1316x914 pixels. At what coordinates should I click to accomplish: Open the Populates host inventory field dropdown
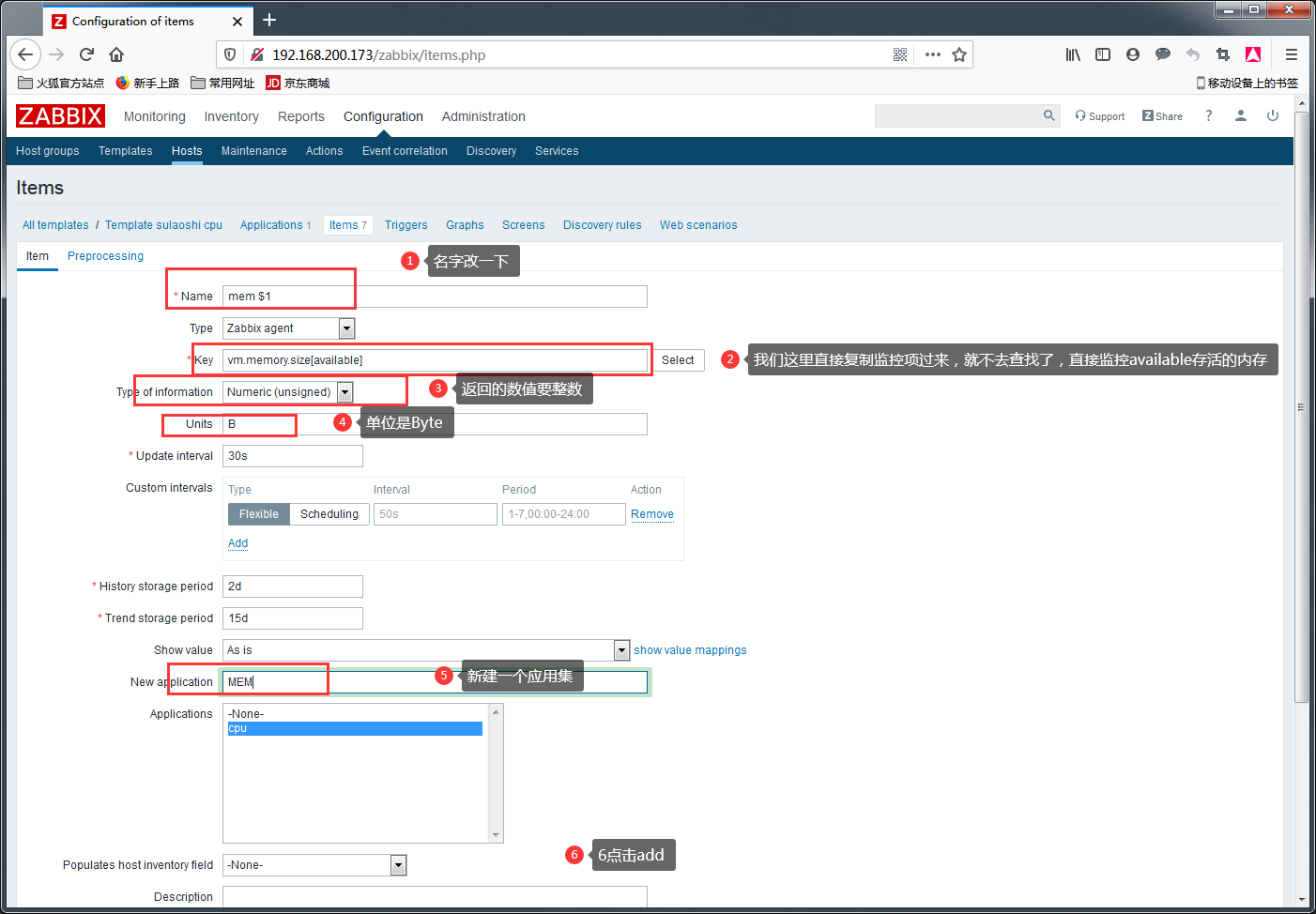pos(314,865)
